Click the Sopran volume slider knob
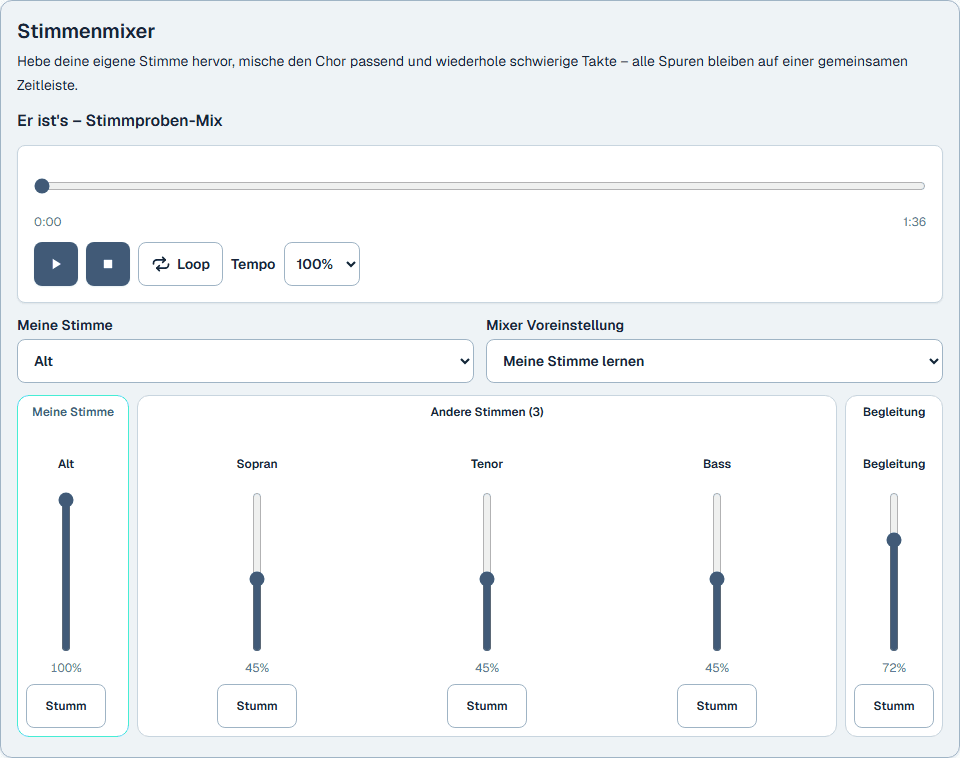Screen dimensions: 960x758 click(x=257, y=579)
